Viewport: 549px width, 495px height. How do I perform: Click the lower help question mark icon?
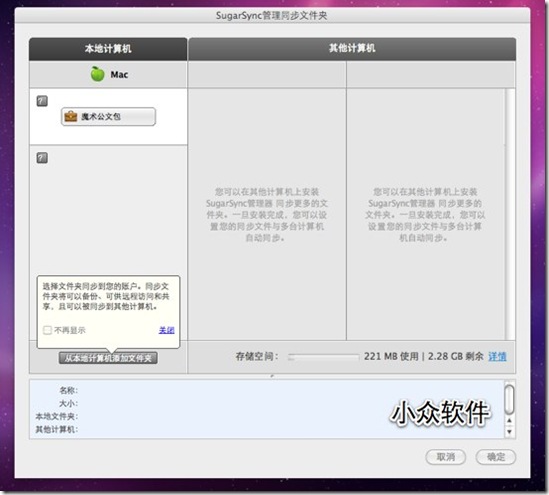click(42, 158)
